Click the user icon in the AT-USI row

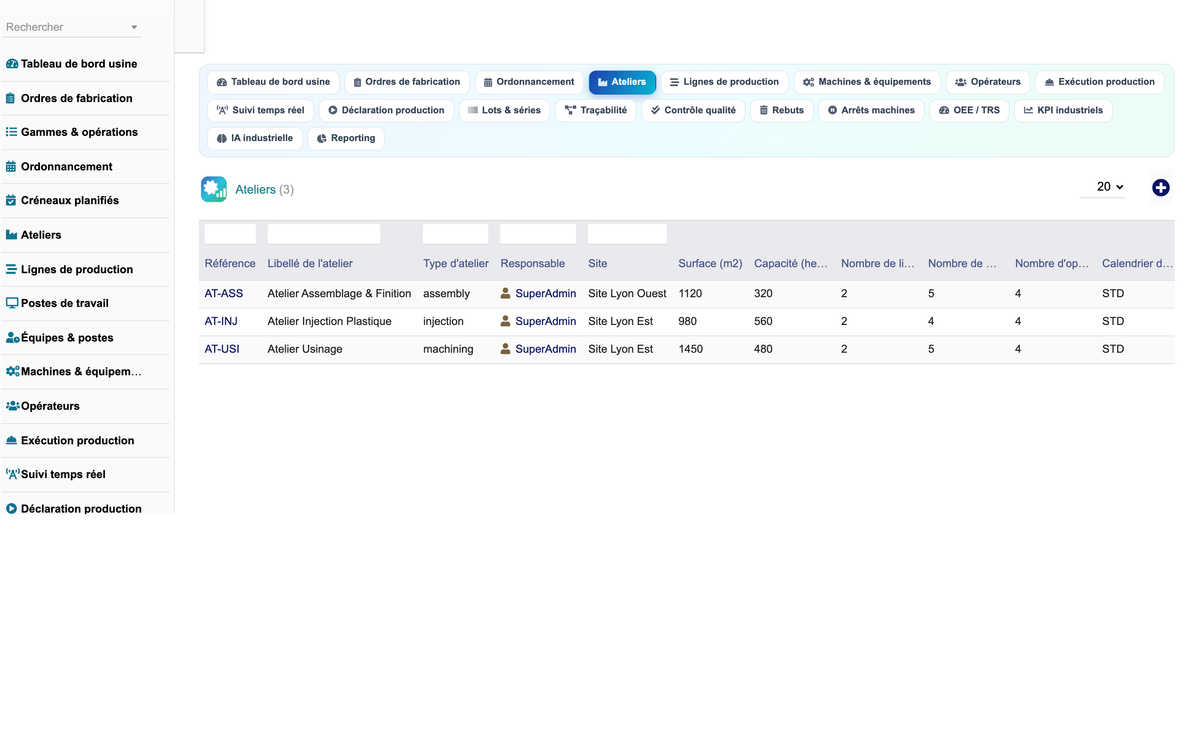tap(506, 349)
